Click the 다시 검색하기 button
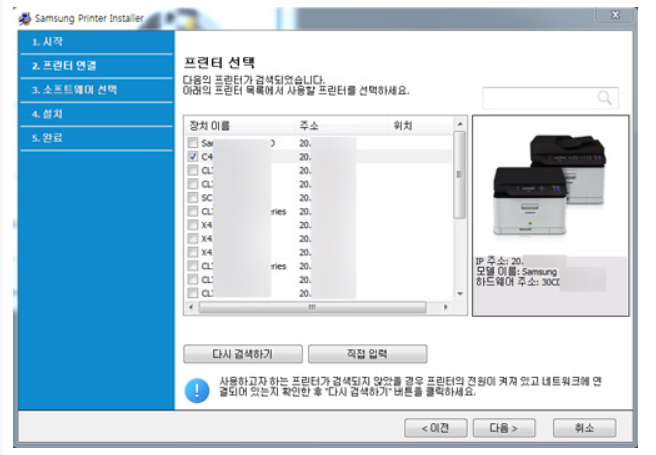Viewport: 656px width, 455px height. (x=243, y=354)
